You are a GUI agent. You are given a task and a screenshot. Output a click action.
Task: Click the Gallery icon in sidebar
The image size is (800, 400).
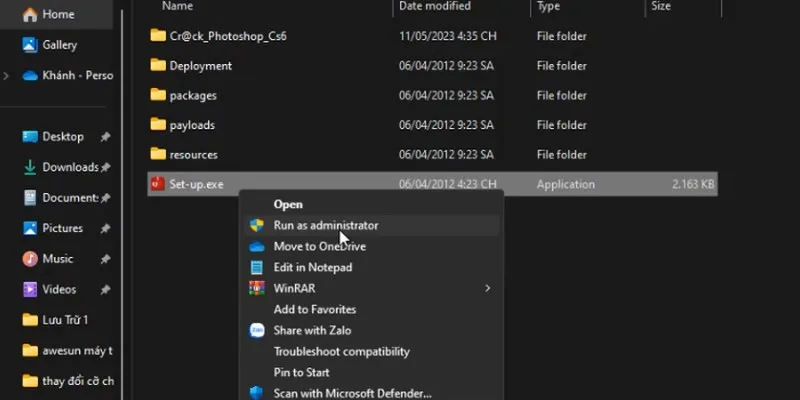click(29, 45)
